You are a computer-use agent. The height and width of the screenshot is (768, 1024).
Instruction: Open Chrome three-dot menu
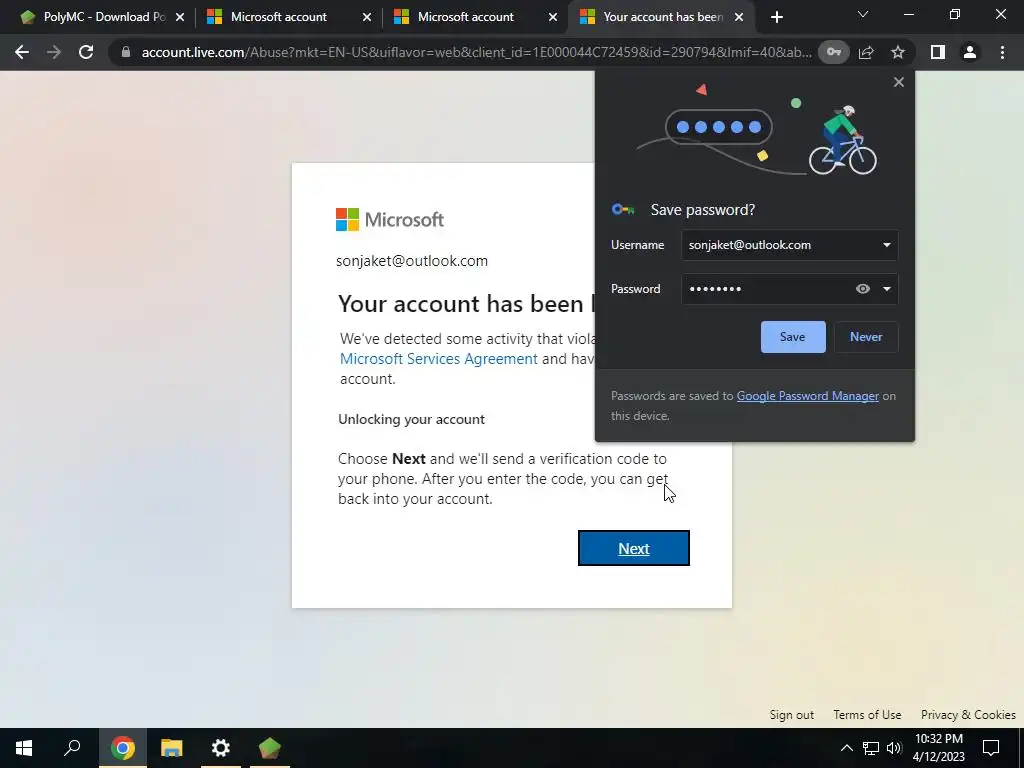click(1002, 52)
